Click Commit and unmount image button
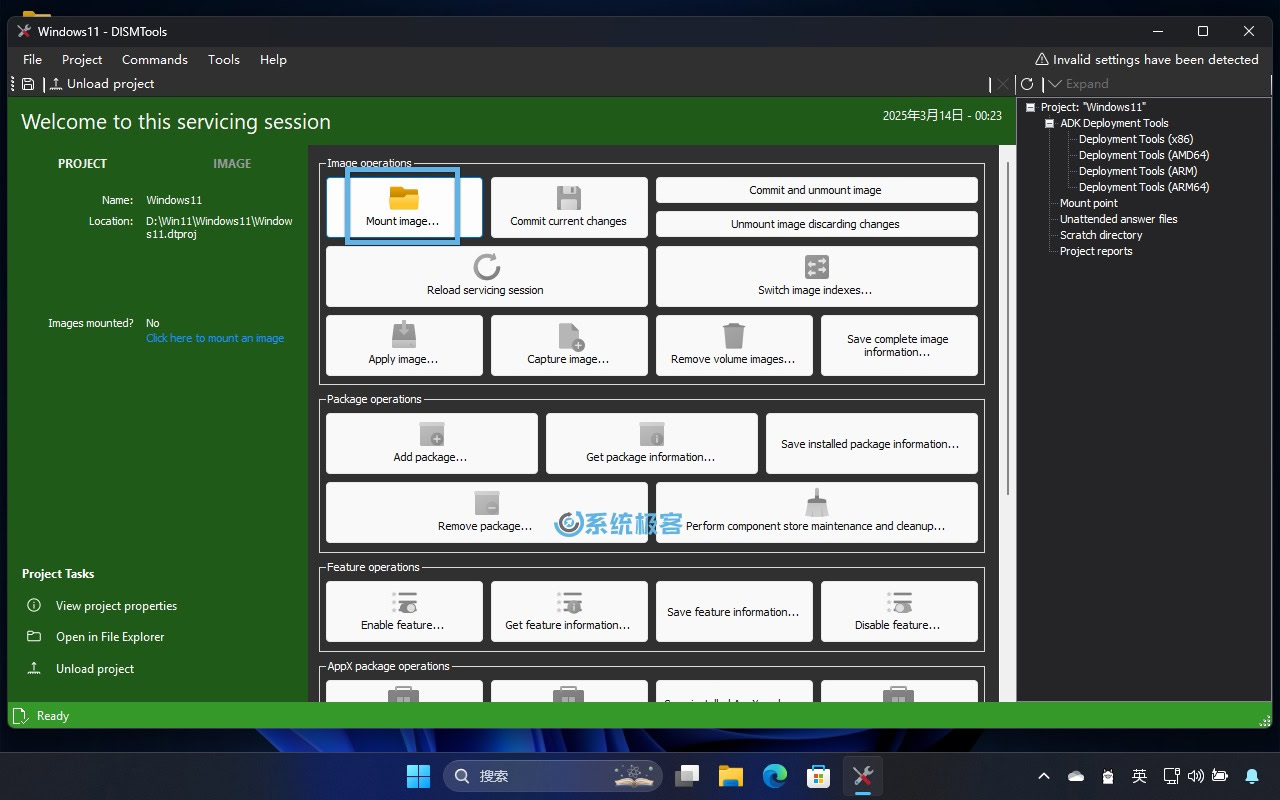Viewport: 1280px width, 800px height. click(x=816, y=190)
